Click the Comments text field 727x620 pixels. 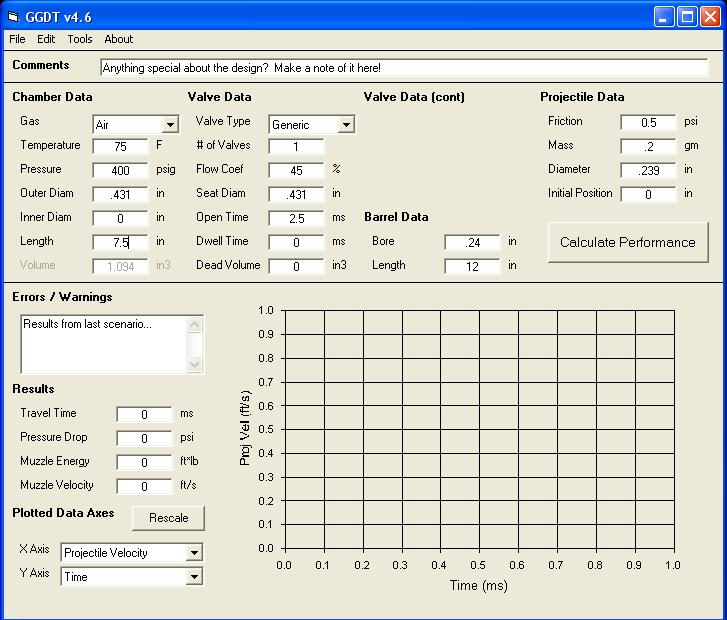pyautogui.click(x=403, y=68)
